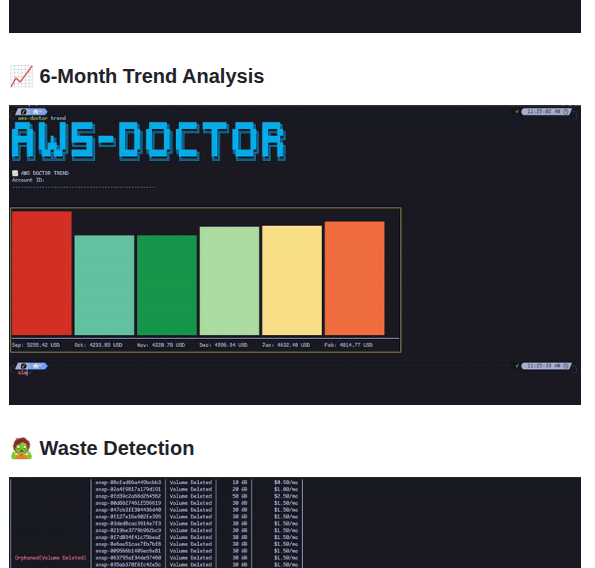Select the yellow January bar
This screenshot has height=568, width=595.
coord(292,280)
